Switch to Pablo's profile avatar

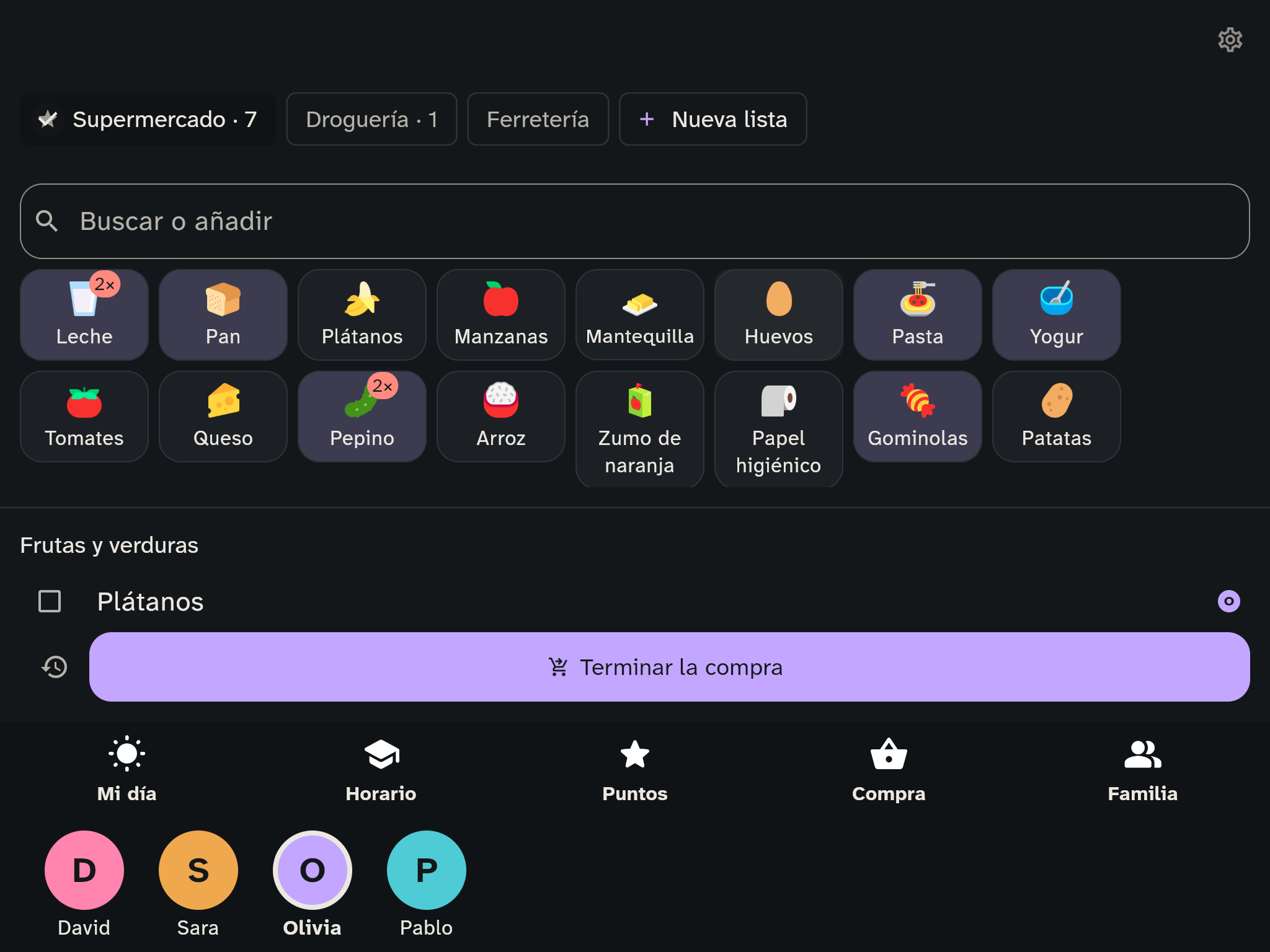pyautogui.click(x=427, y=870)
